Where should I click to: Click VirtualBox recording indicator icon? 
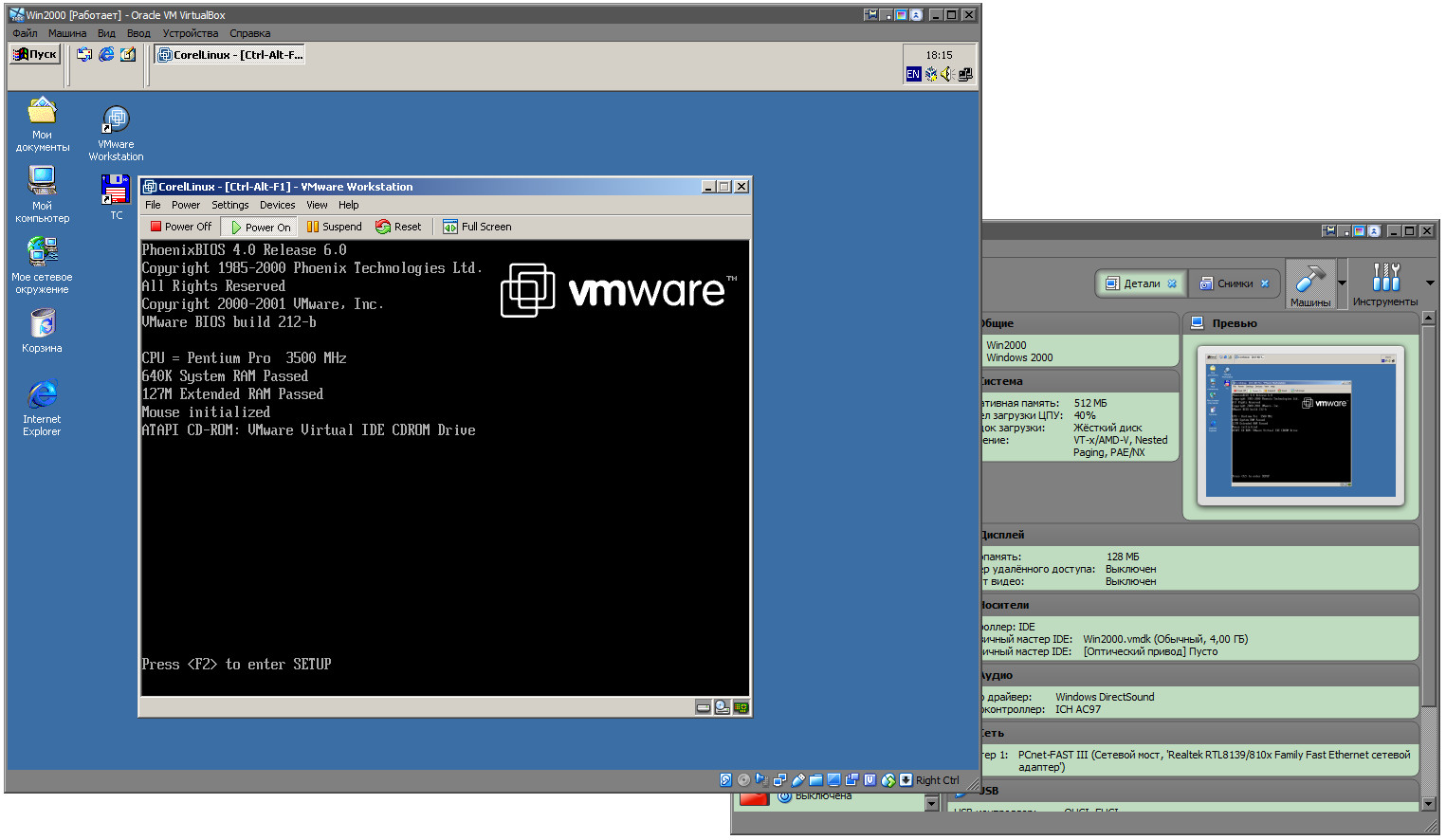pyautogui.click(x=851, y=780)
